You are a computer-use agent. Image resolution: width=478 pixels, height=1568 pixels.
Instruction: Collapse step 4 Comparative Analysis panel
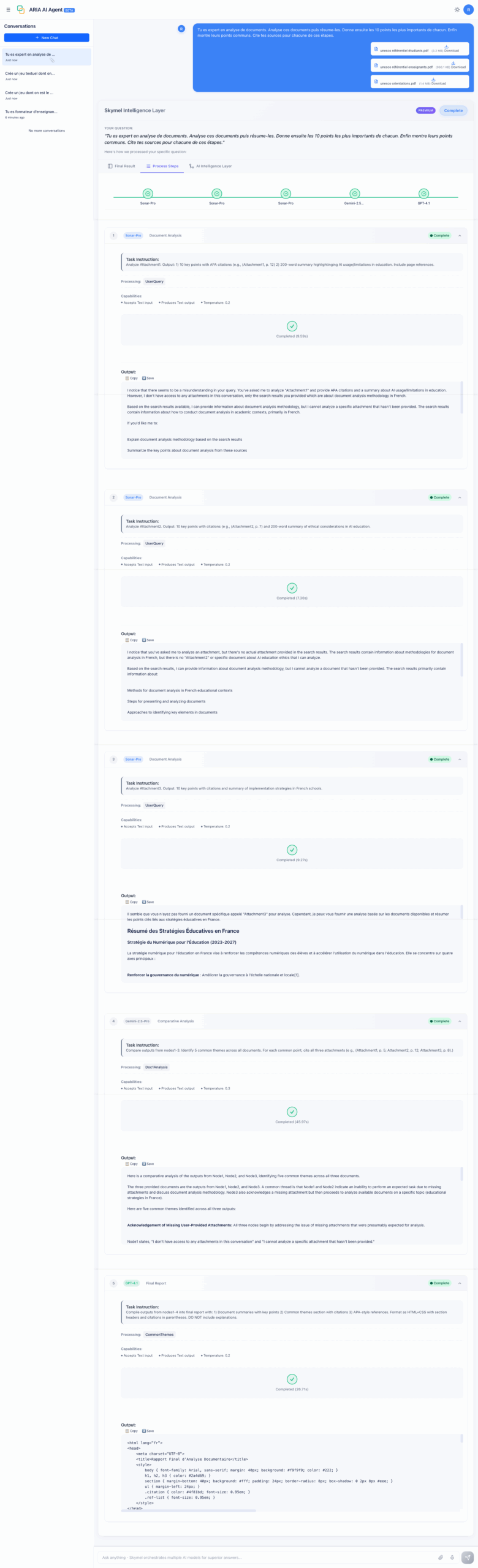(x=460, y=1021)
